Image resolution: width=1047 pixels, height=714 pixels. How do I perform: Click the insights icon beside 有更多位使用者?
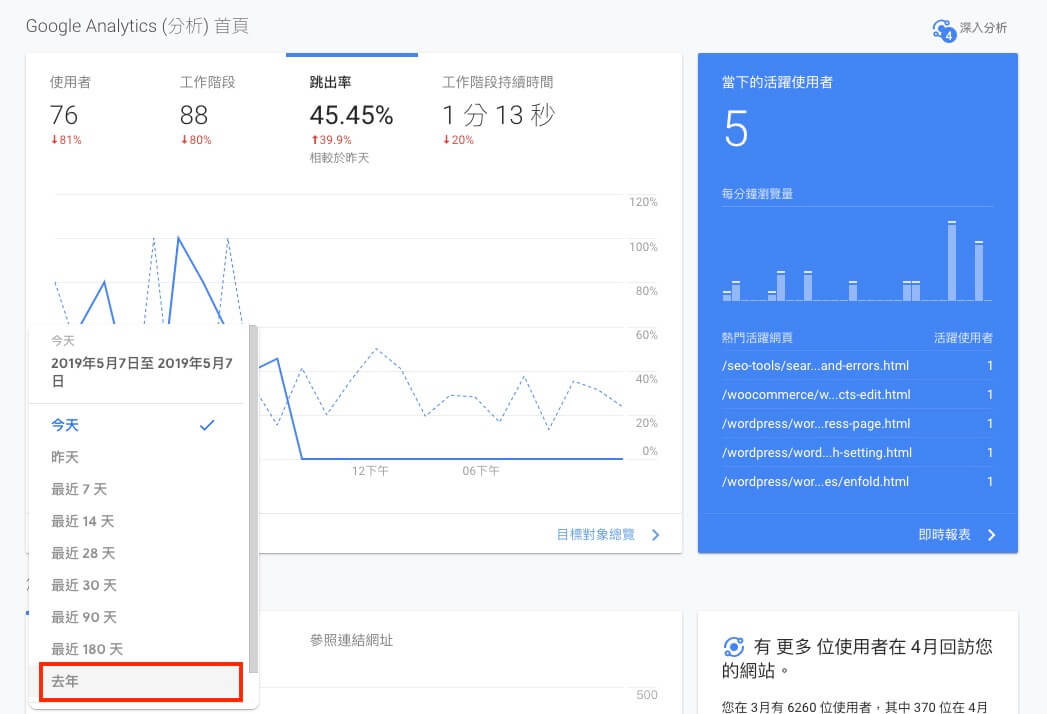pyautogui.click(x=734, y=647)
